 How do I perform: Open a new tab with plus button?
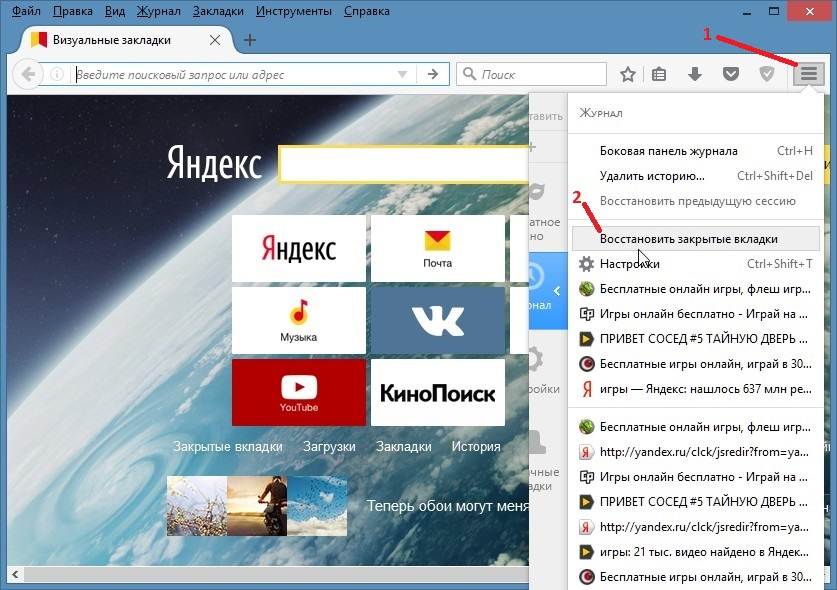pyautogui.click(x=250, y=40)
